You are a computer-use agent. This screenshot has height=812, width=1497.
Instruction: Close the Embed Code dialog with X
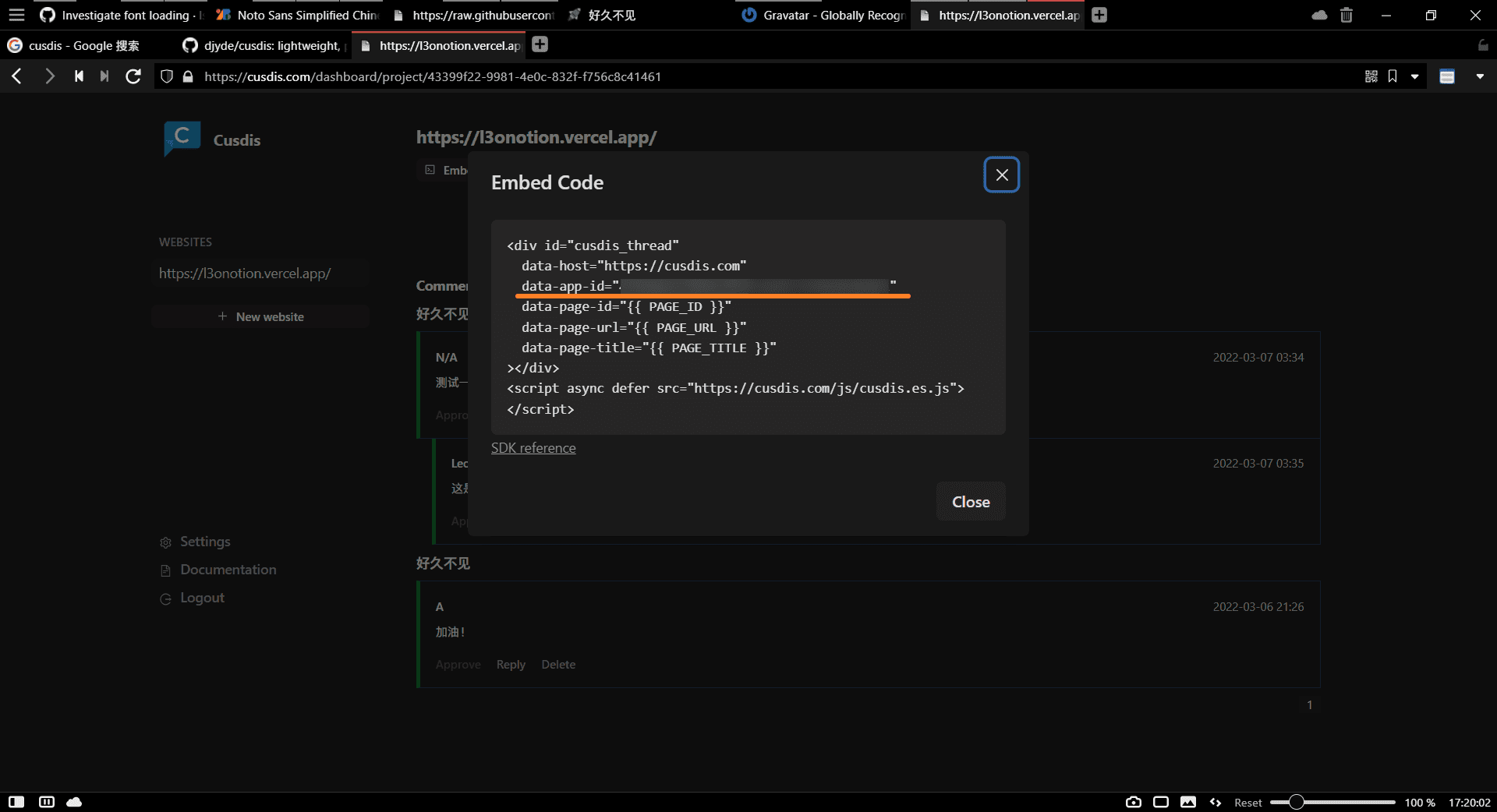(1002, 175)
